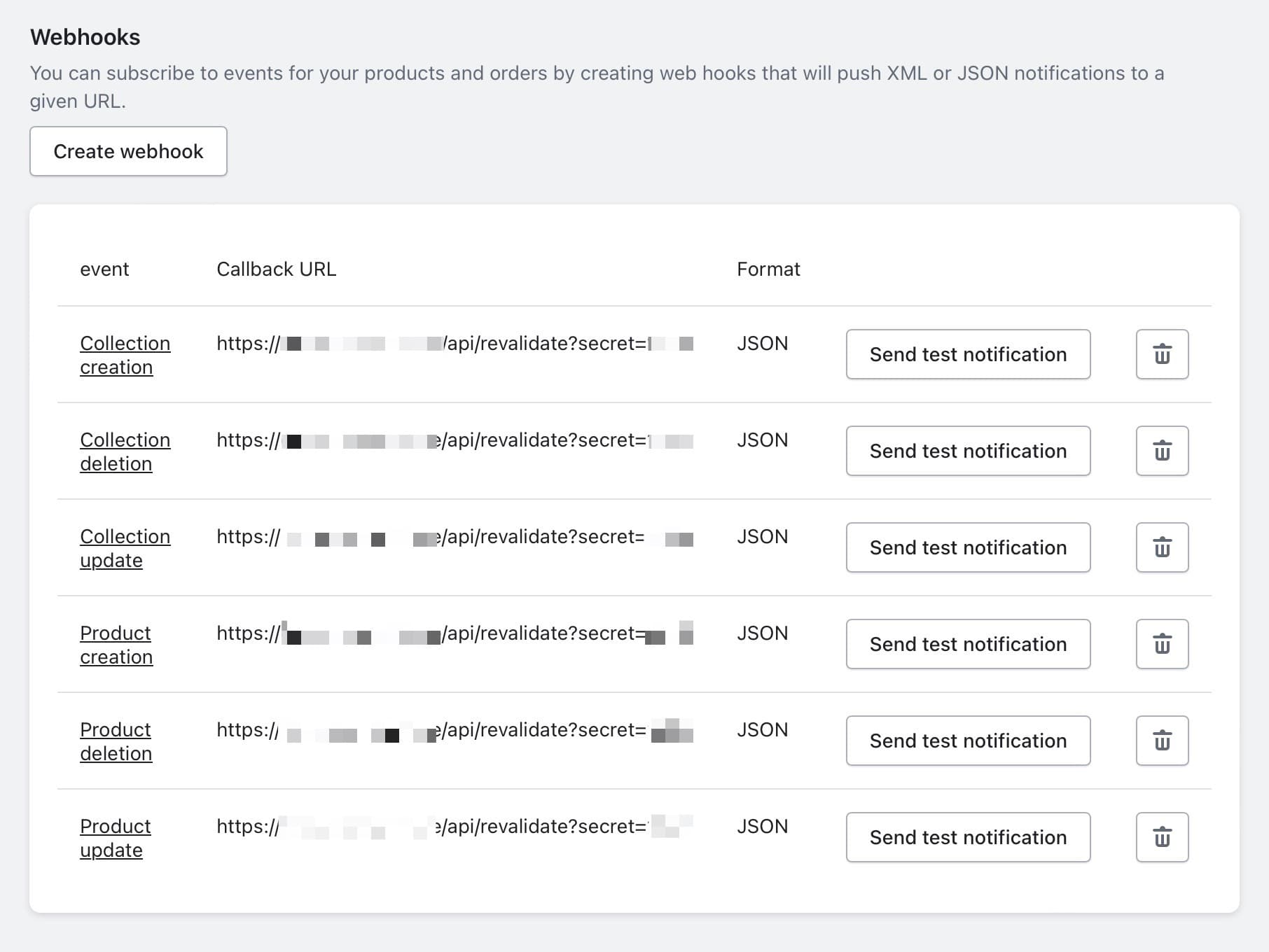Viewport: 1269px width, 952px height.
Task: Select the Callback URL column header
Action: click(277, 269)
